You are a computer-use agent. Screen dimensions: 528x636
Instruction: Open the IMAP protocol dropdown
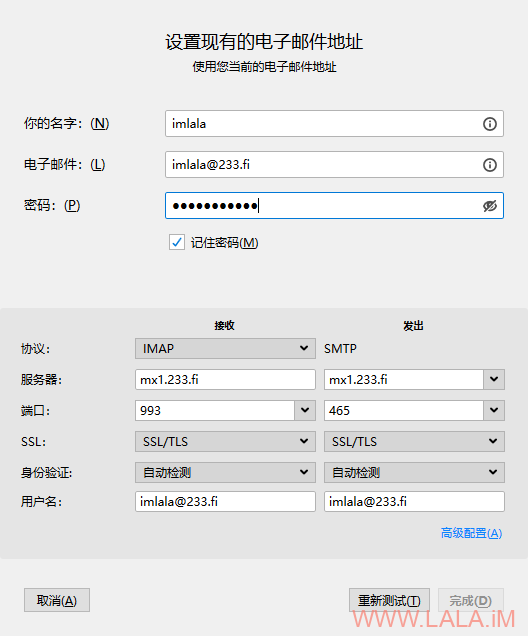225,348
